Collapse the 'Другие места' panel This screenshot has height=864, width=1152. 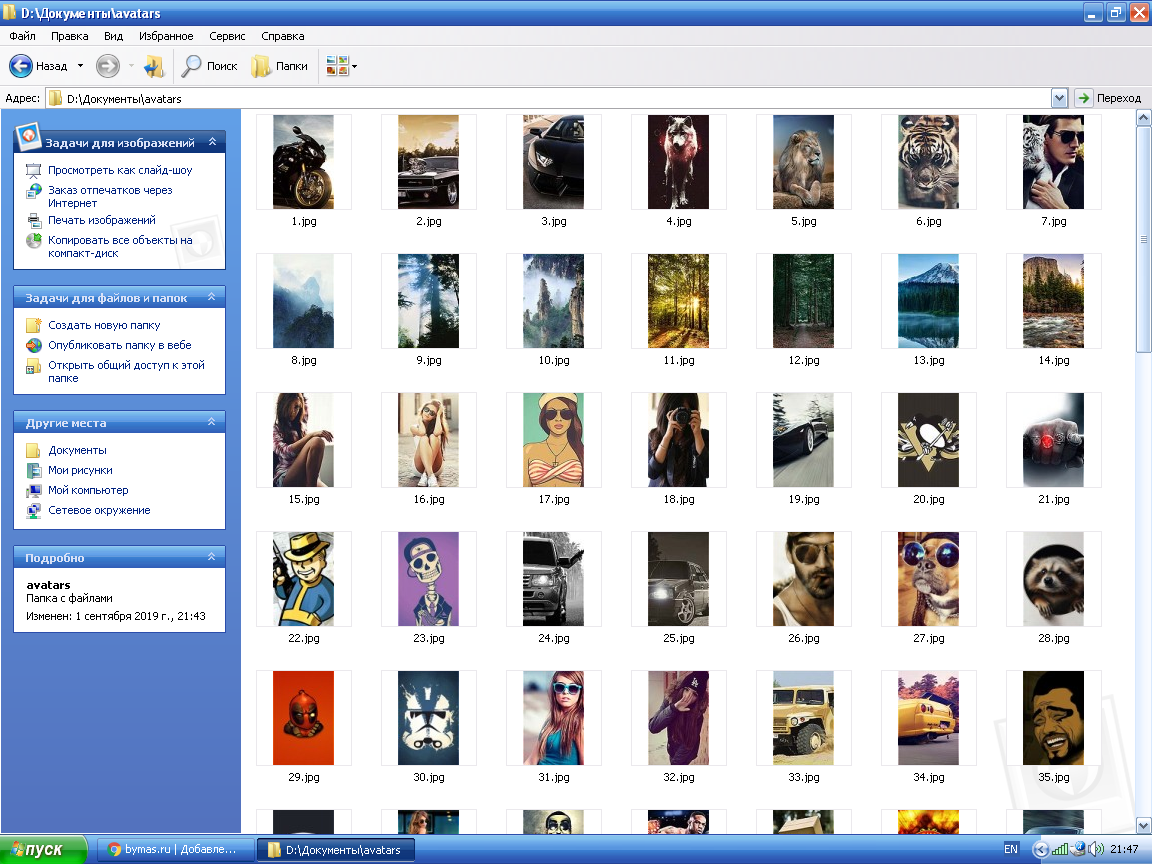211,423
